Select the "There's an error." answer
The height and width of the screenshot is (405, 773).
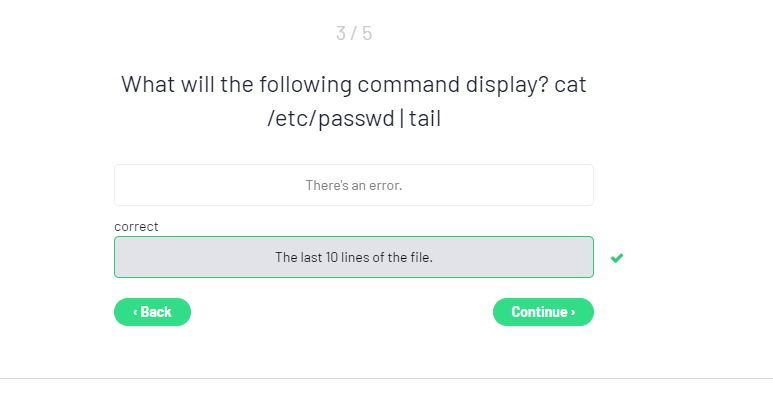pos(354,185)
